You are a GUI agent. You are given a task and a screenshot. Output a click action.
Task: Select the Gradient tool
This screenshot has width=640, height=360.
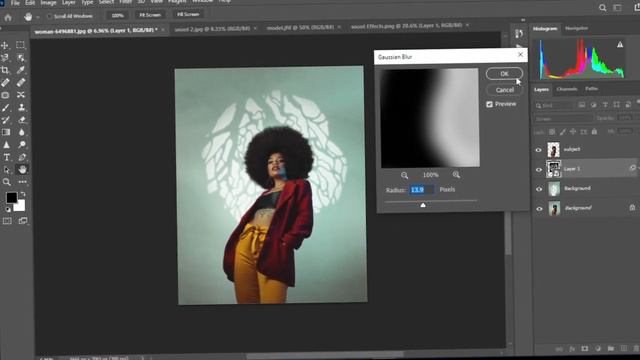pyautogui.click(x=6, y=132)
